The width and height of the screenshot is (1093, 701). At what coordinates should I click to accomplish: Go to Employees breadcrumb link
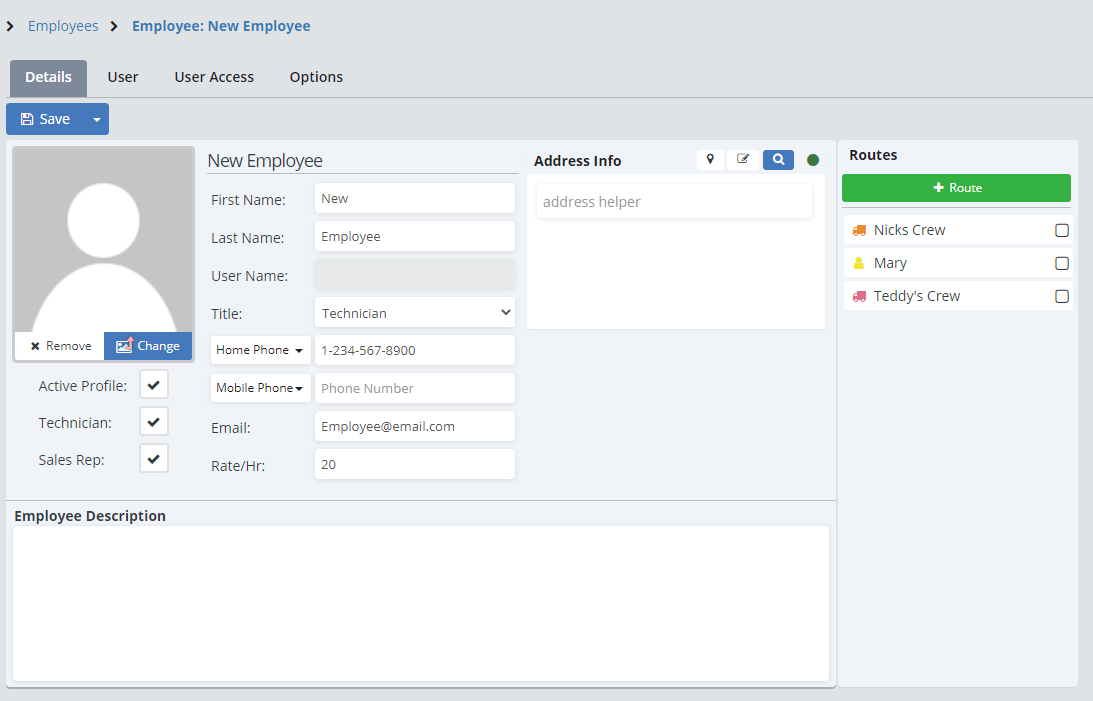(63, 26)
